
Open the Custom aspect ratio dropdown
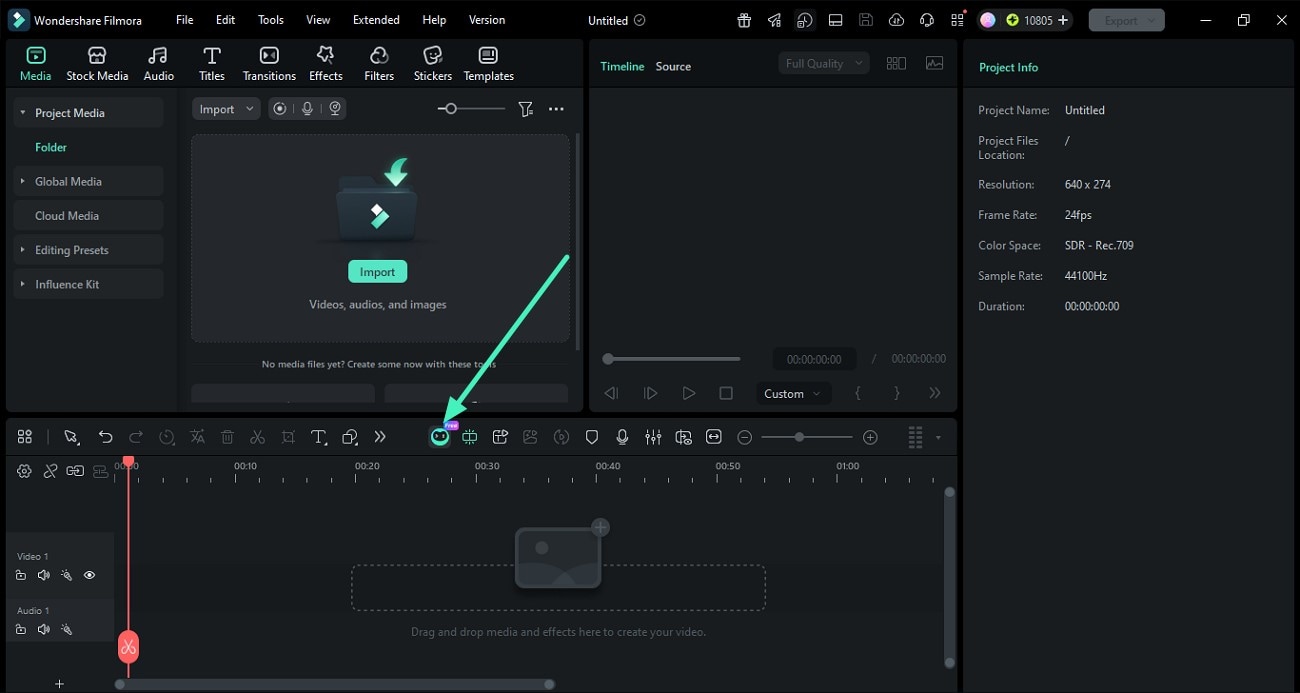[x=792, y=393]
